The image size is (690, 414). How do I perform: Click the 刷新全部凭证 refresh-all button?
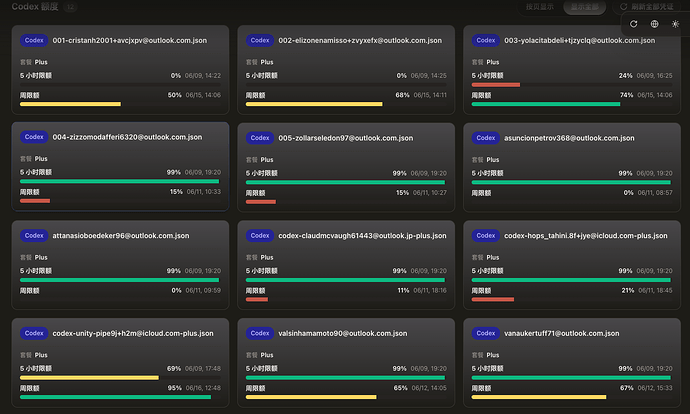[647, 7]
